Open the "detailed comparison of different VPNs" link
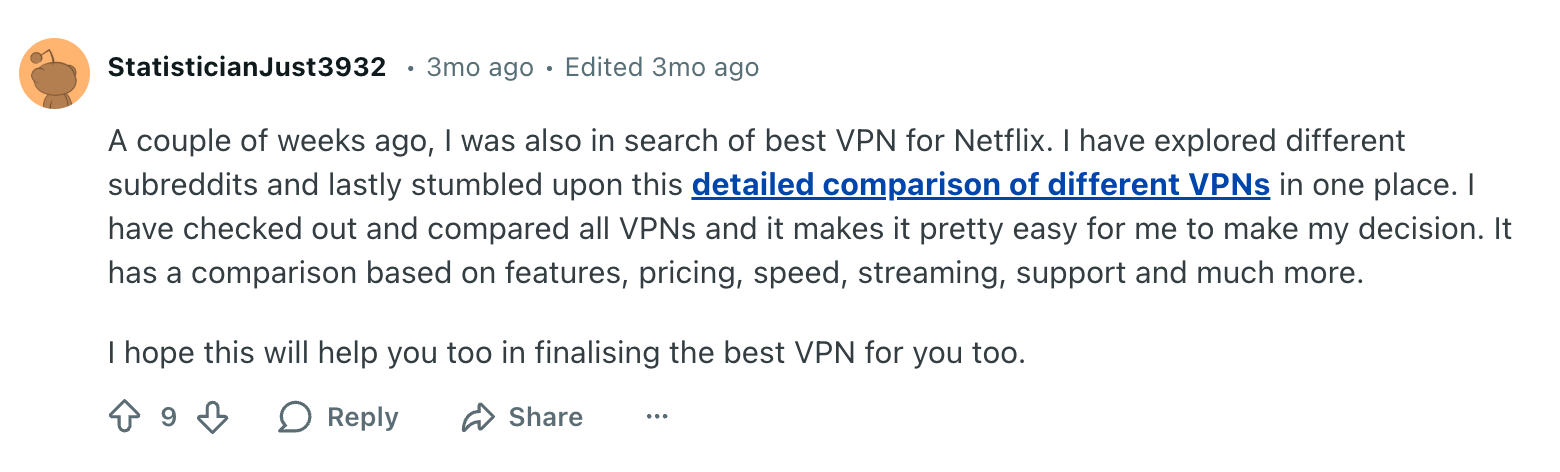This screenshot has height=472, width=1560. 980,185
